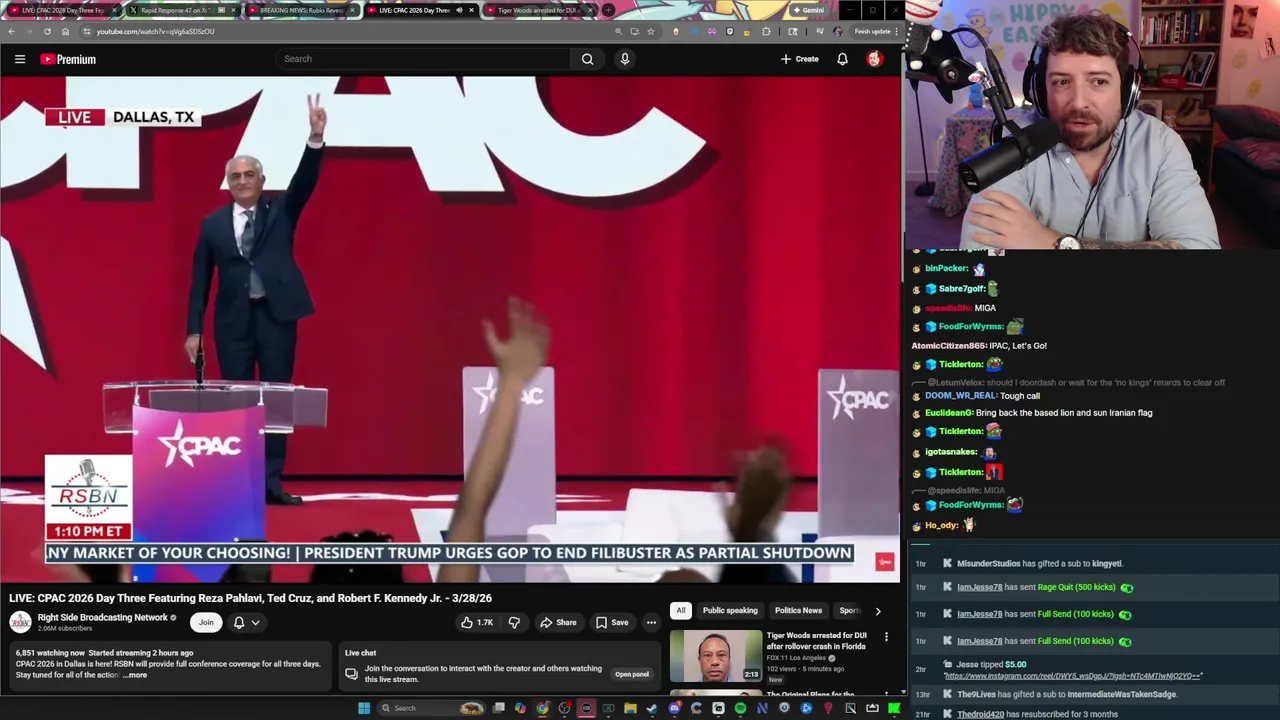Screen dimensions: 1280x720
Task: Click MisunderStudios gifted sub entry
Action: coord(1095,564)
